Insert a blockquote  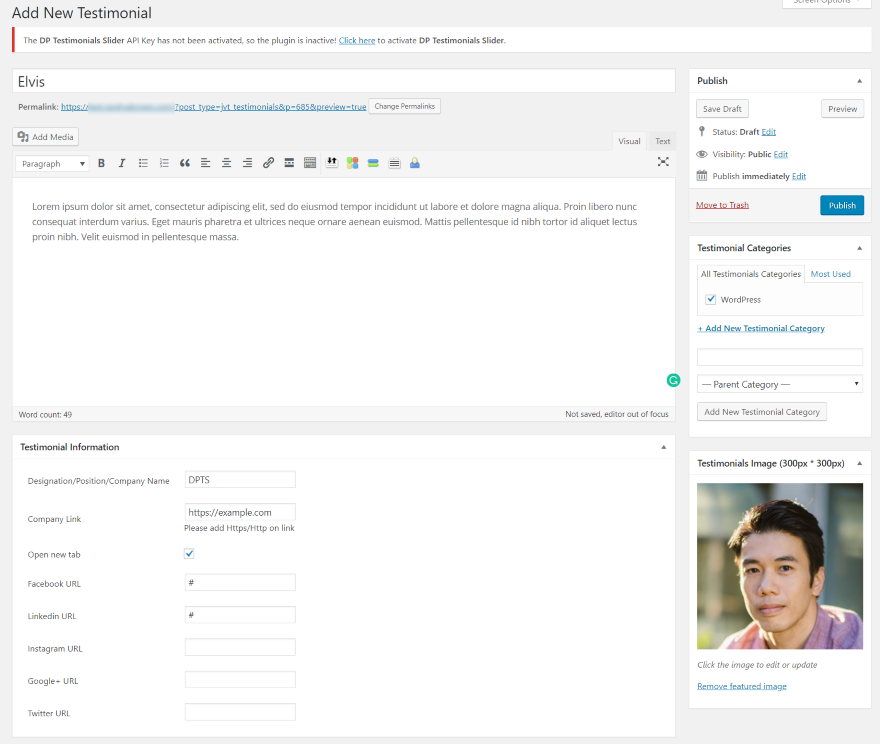coord(185,163)
